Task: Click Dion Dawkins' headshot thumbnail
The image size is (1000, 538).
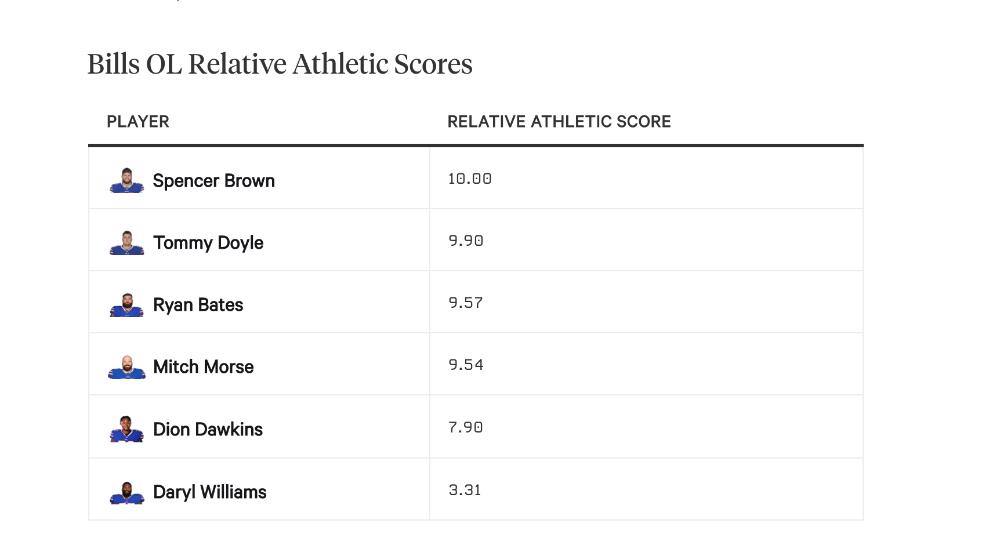Action: (127, 429)
